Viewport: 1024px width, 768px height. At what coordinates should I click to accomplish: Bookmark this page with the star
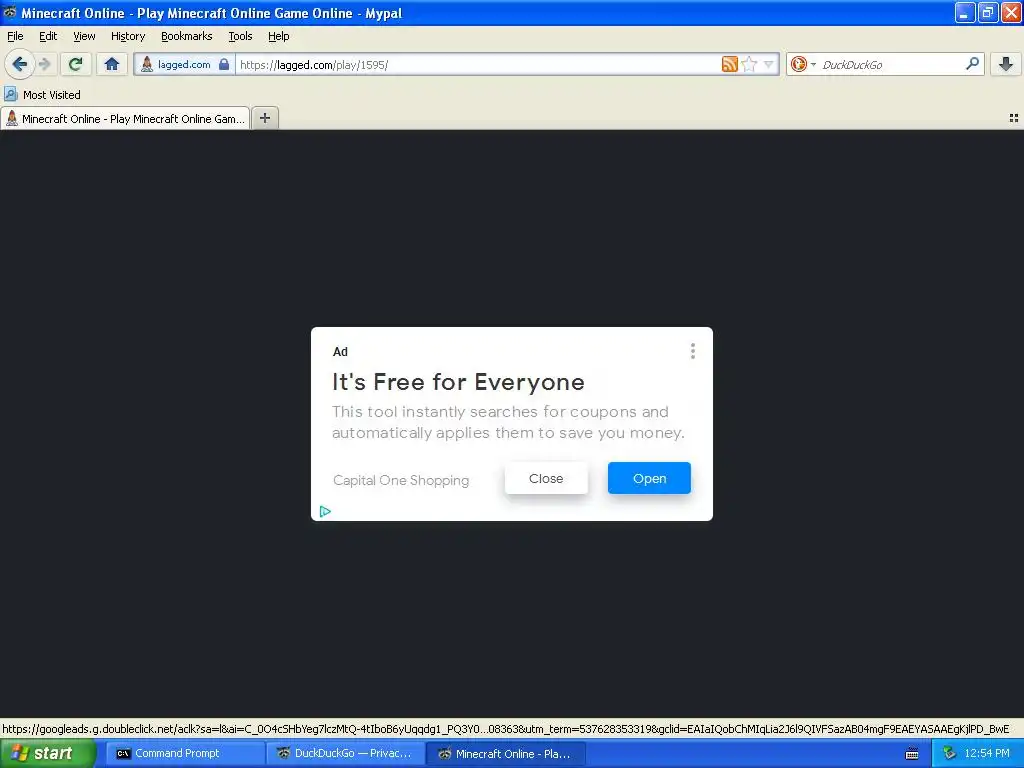(750, 64)
